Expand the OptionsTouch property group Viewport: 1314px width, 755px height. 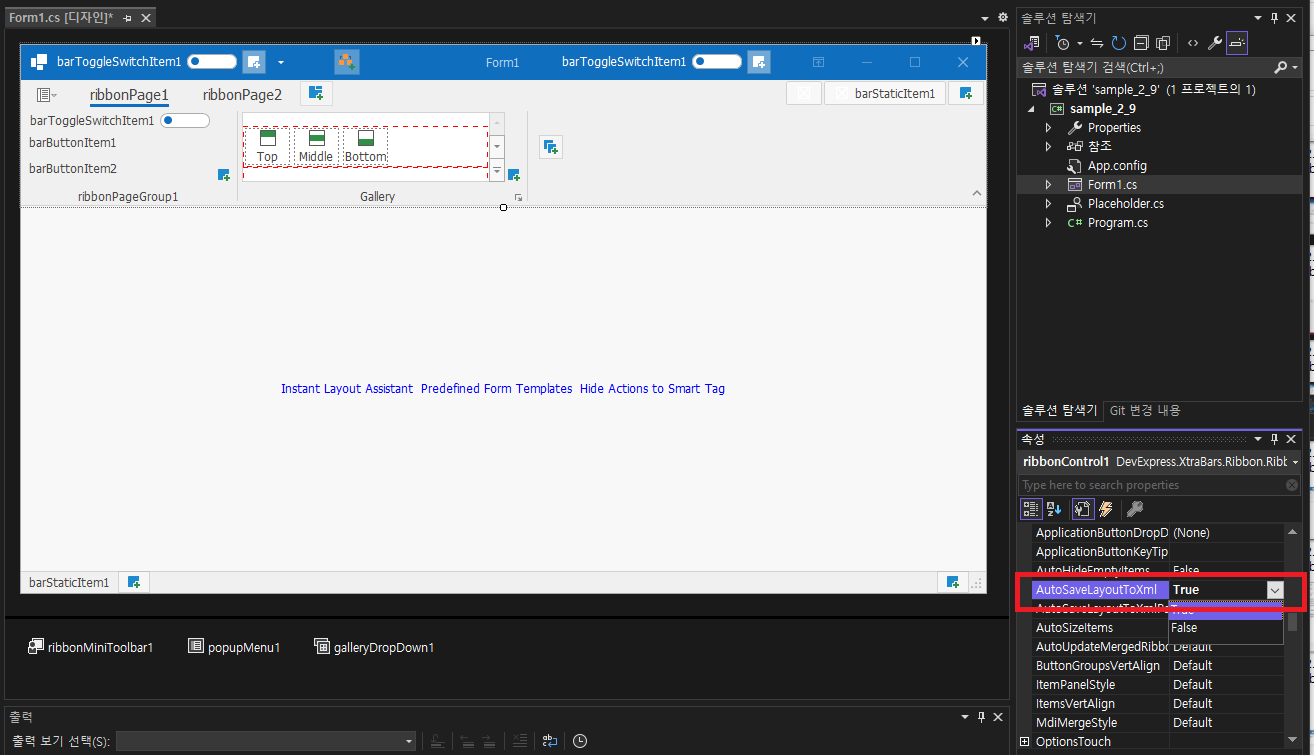[1024, 742]
